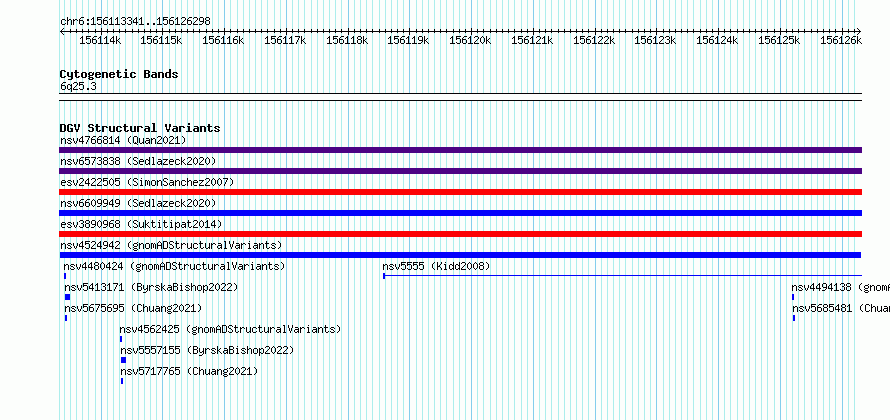The height and width of the screenshot is (420, 890).
Task: Select the red bar under esv3890968
Action: pyautogui.click(x=460, y=234)
